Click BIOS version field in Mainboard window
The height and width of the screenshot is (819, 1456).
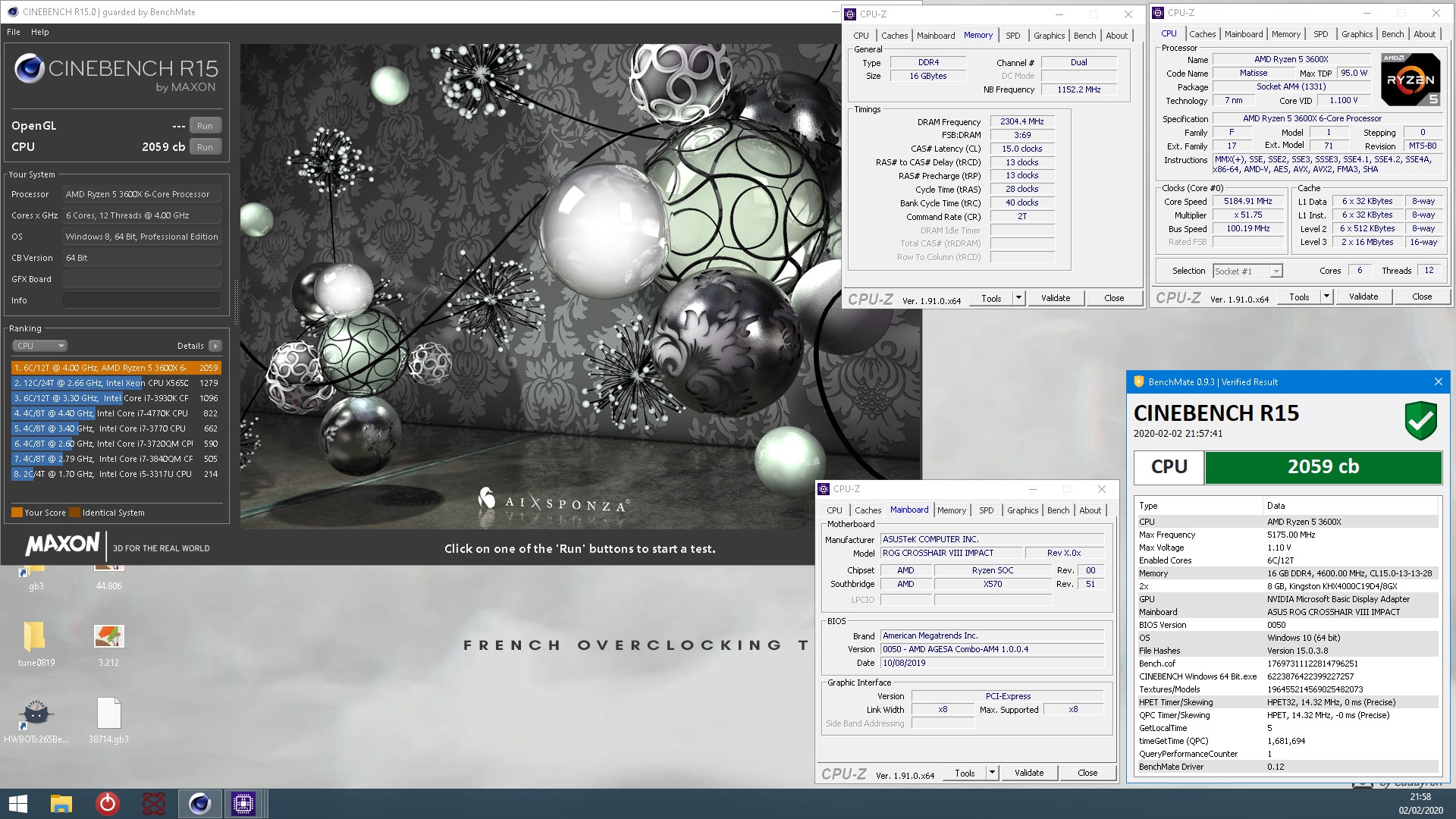[x=992, y=649]
